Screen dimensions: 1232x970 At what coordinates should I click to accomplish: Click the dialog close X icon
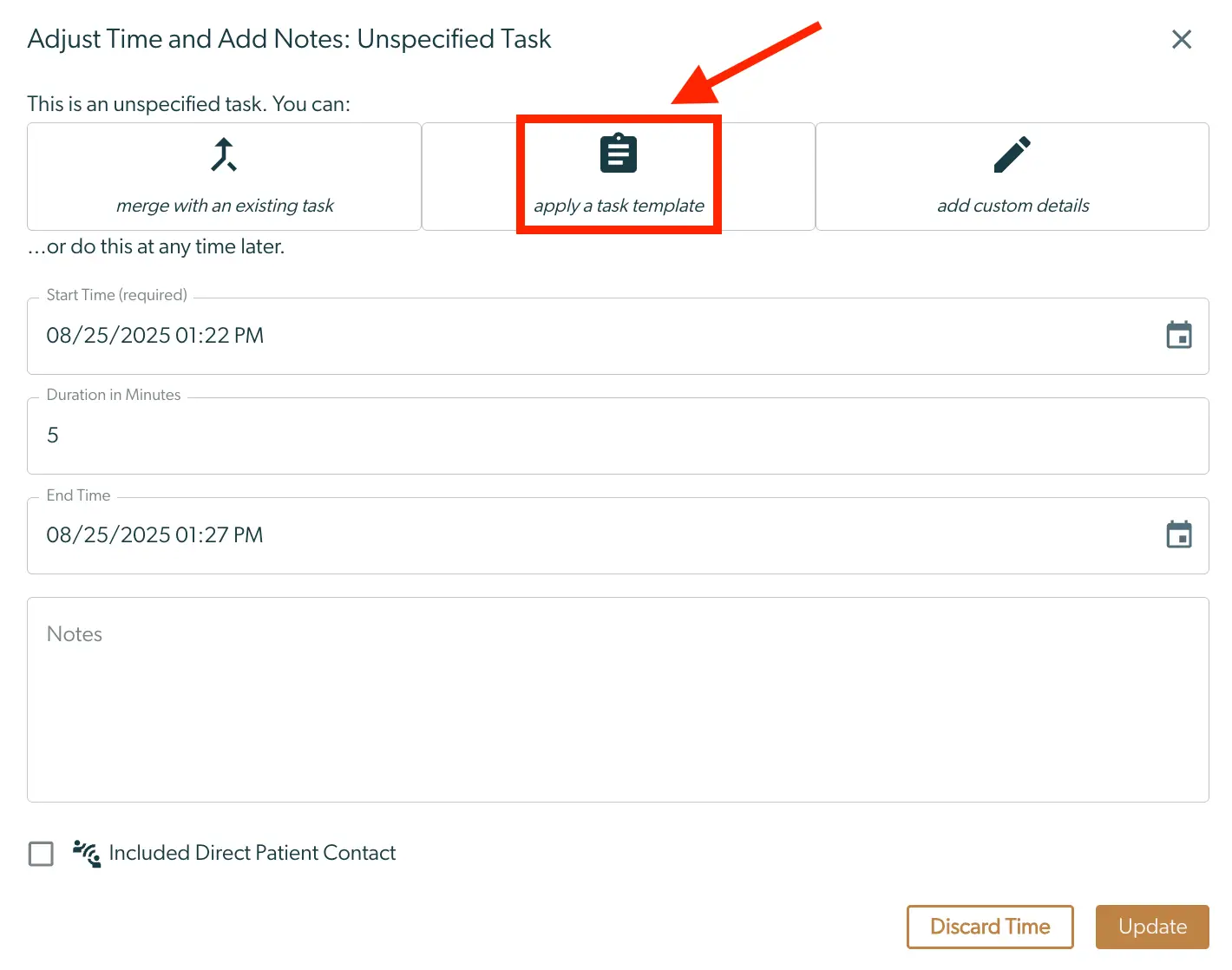point(1182,39)
